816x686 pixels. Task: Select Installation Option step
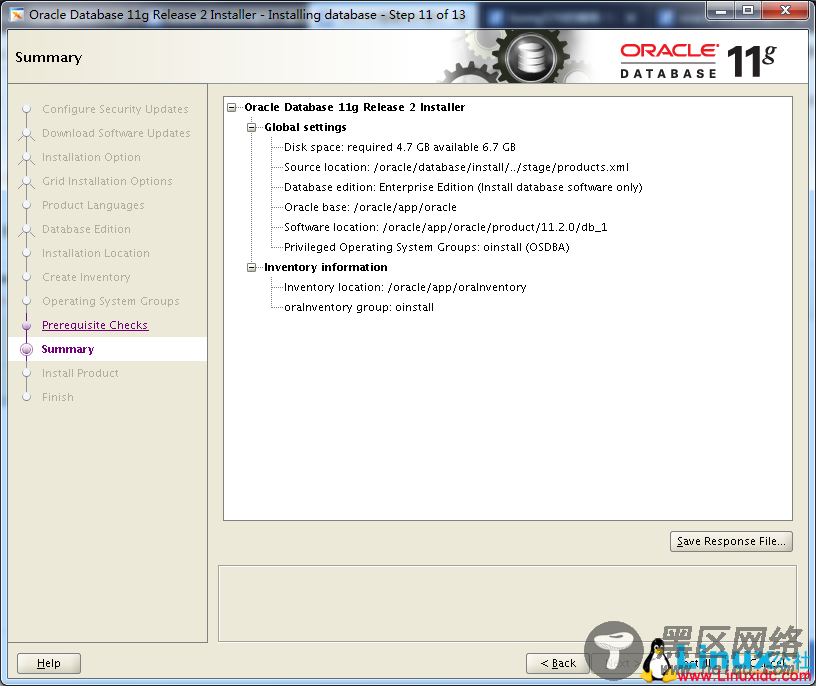click(x=91, y=157)
